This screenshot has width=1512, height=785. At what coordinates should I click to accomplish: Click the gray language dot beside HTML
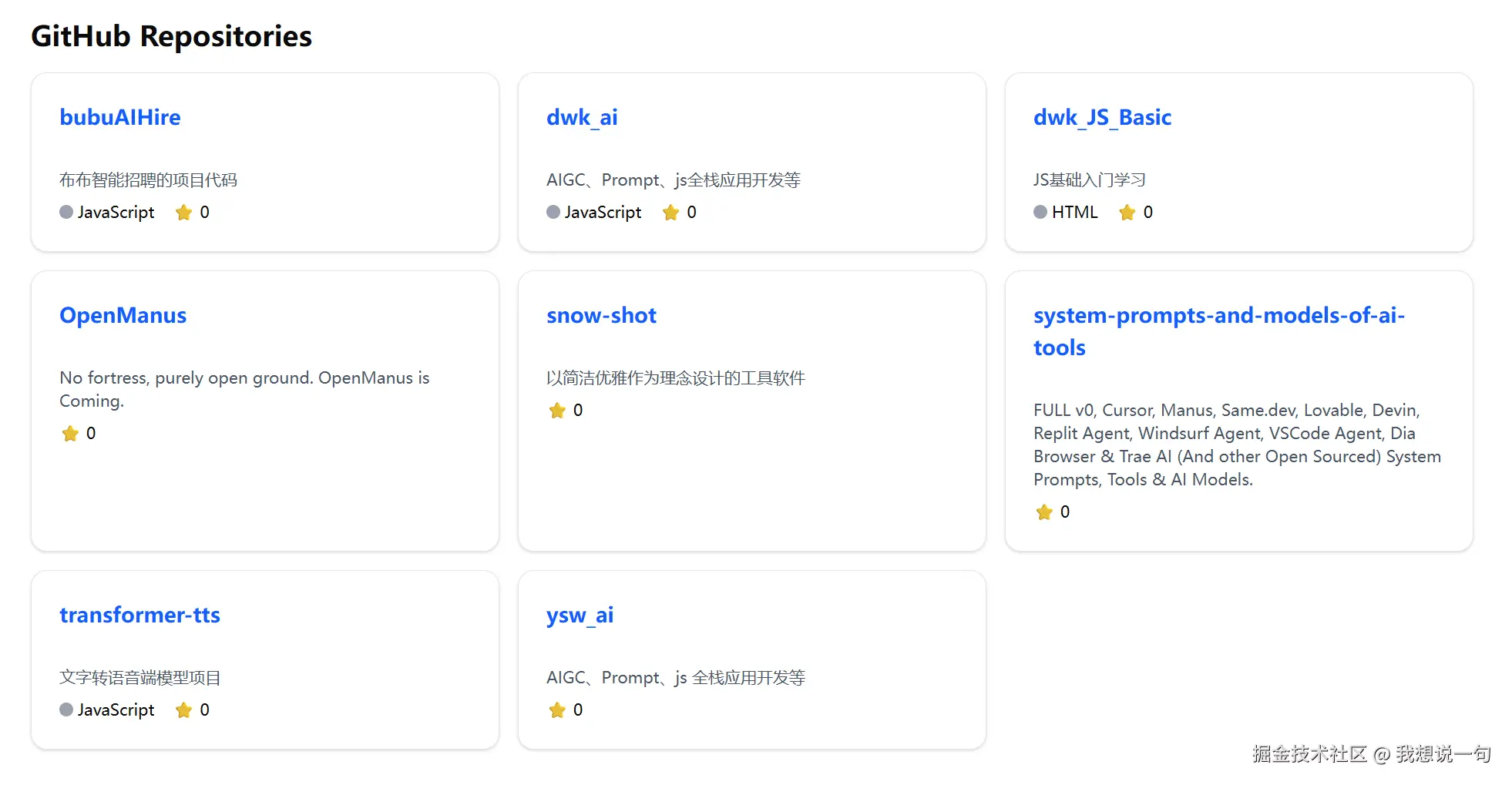point(1040,212)
